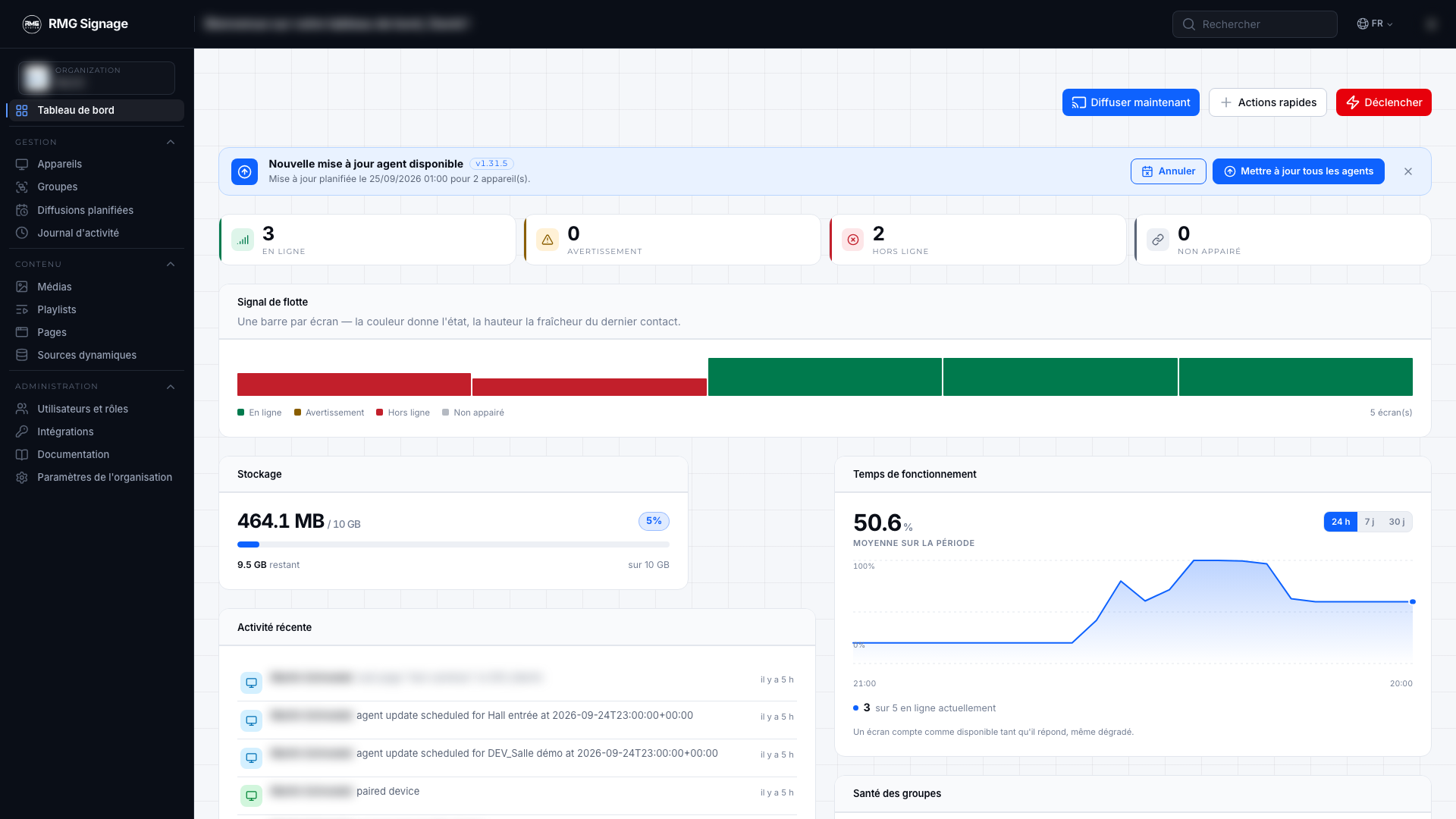The height and width of the screenshot is (819, 1456).
Task: Click the offline X icon in Hors ligne card
Action: [853, 240]
